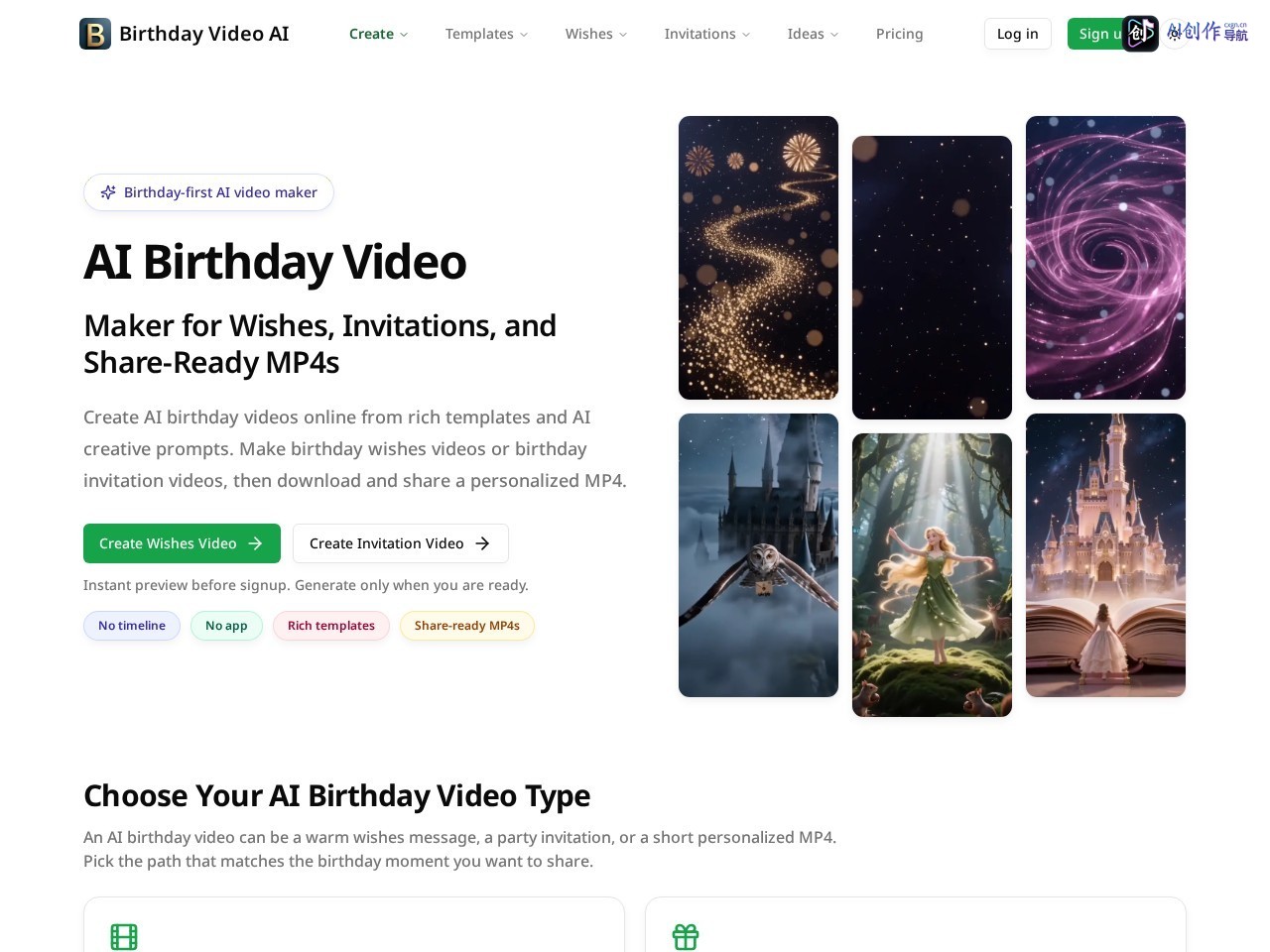The image size is (1270, 952).
Task: Click the arrow icon on Create Wishes Video
Action: click(255, 543)
